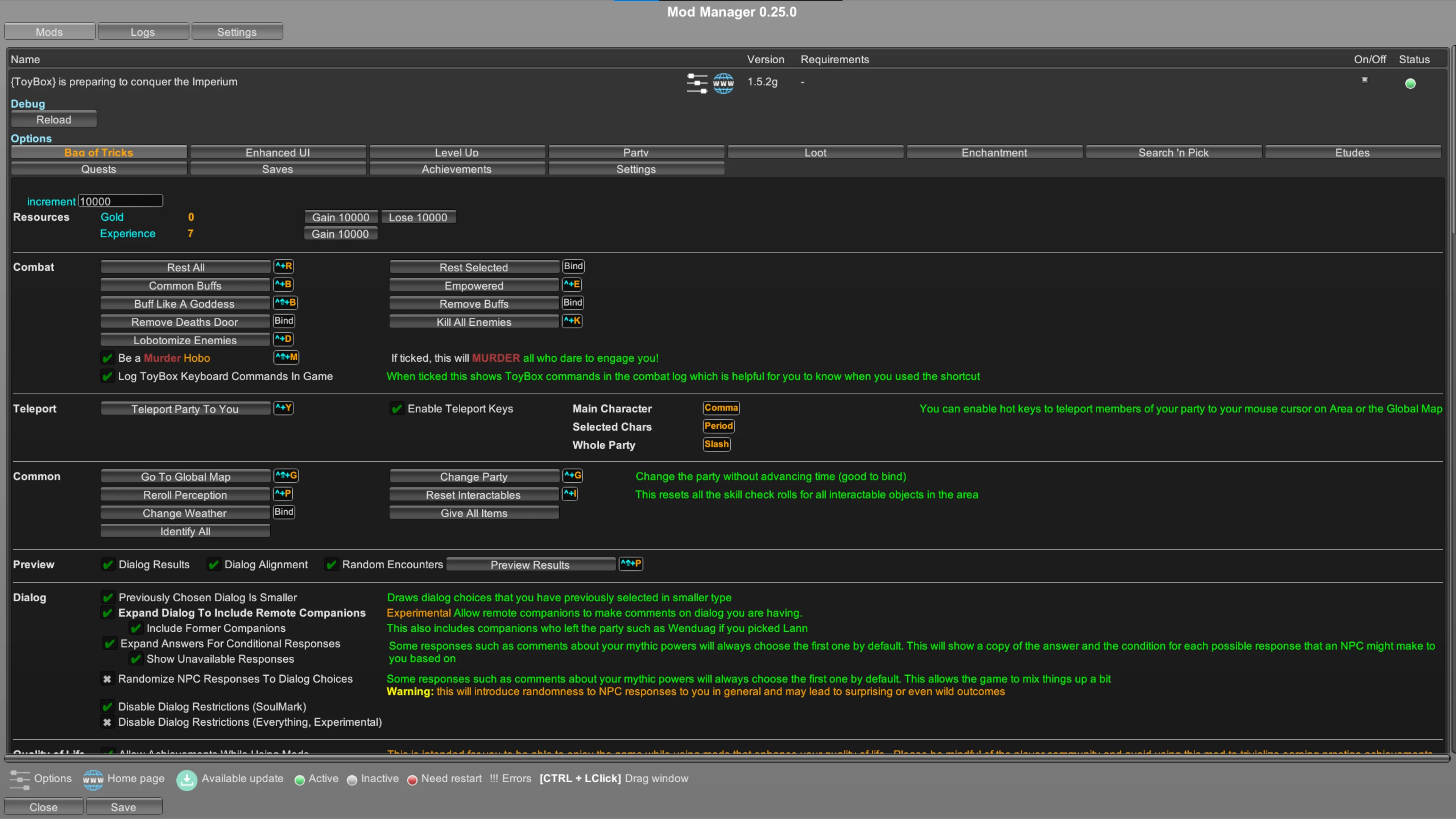Image resolution: width=1456 pixels, height=819 pixels.
Task: Toggle Be a Murder Hobo checkbox
Action: point(107,358)
